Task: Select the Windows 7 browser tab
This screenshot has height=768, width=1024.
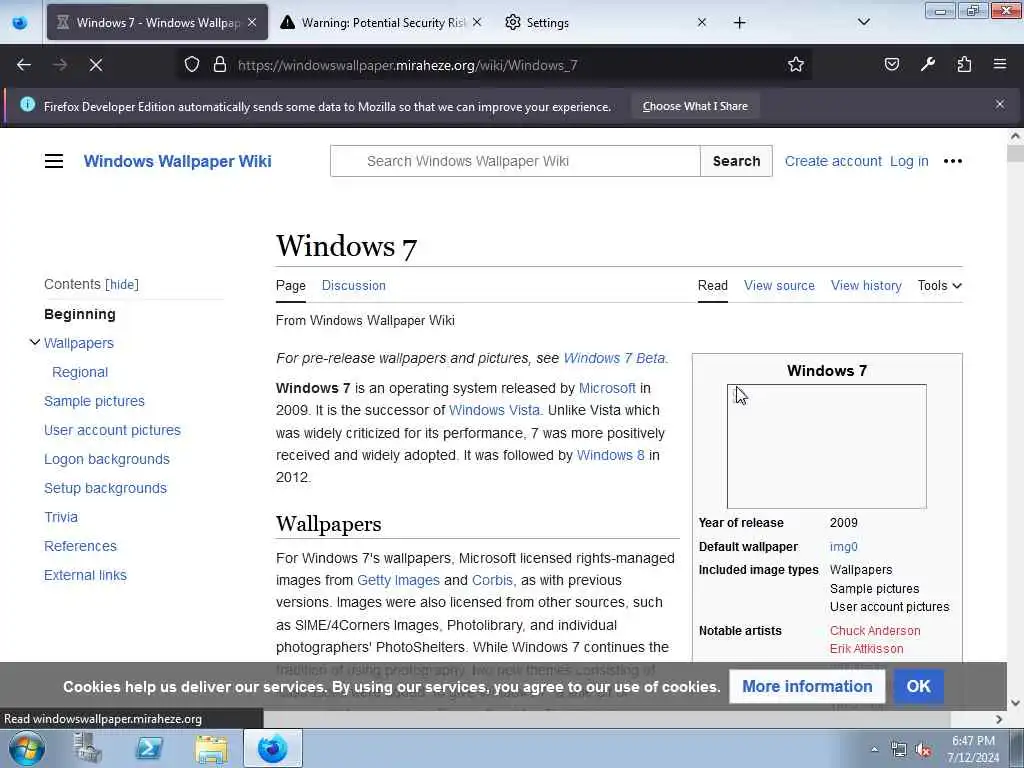Action: (x=158, y=22)
